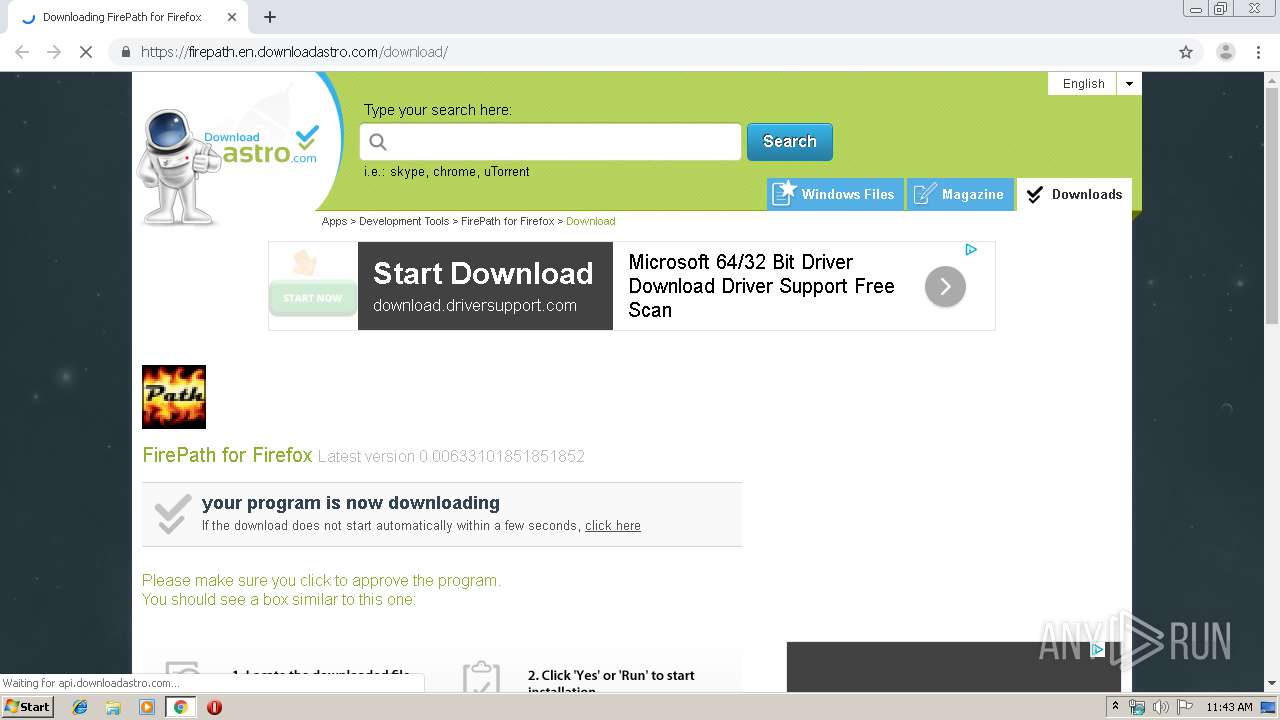Click the network tray icon
This screenshot has width=1280, height=720.
tap(1137, 707)
